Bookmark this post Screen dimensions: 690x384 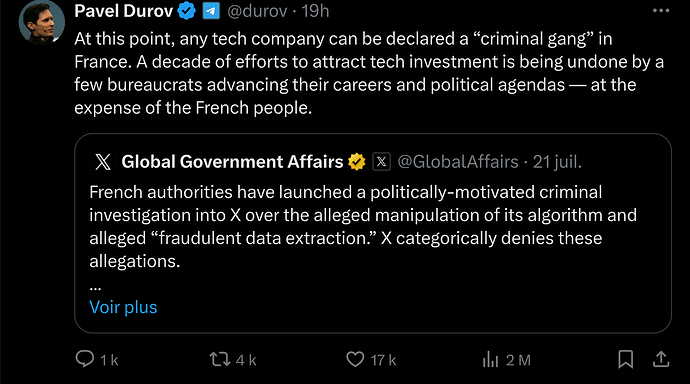click(625, 359)
